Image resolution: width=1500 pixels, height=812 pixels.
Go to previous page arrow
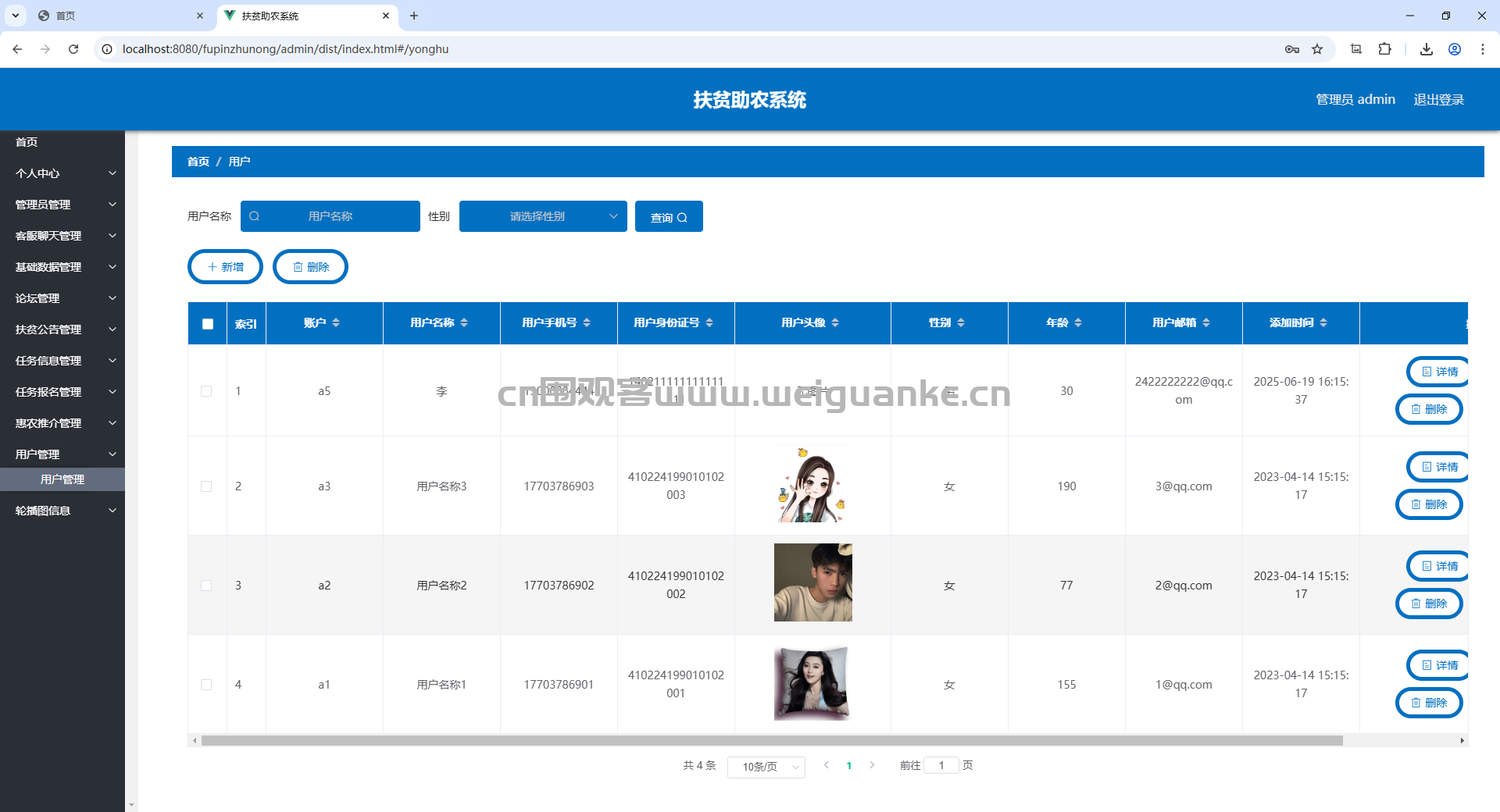point(827,765)
